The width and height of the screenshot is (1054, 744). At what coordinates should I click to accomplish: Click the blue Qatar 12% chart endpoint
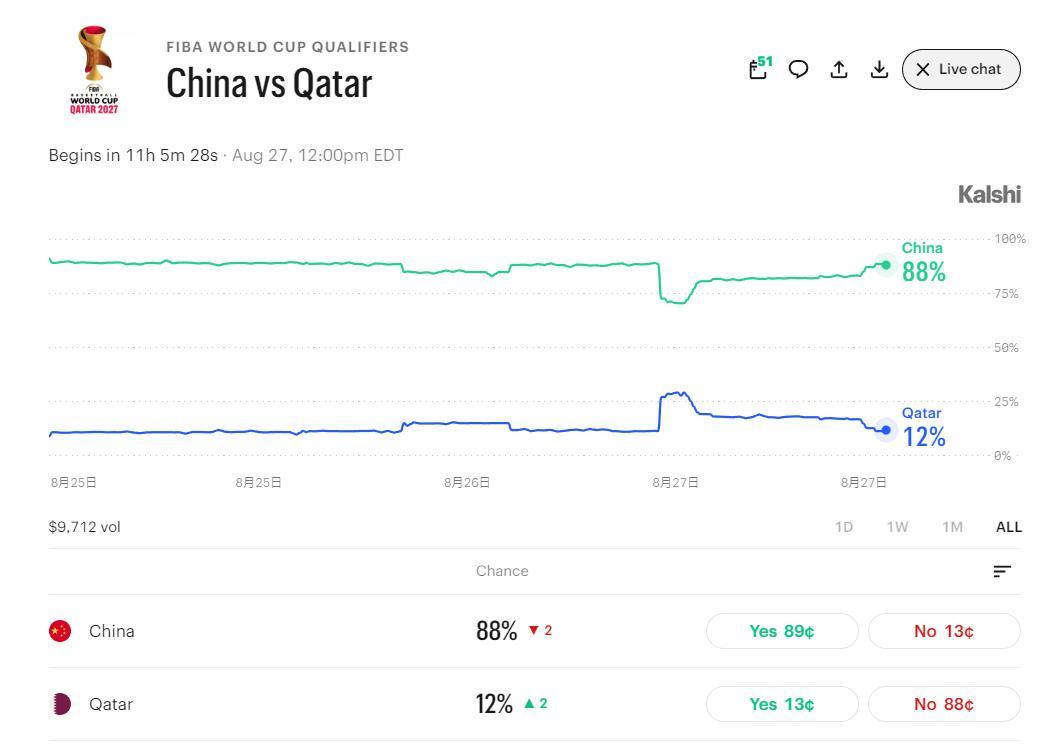pos(886,429)
